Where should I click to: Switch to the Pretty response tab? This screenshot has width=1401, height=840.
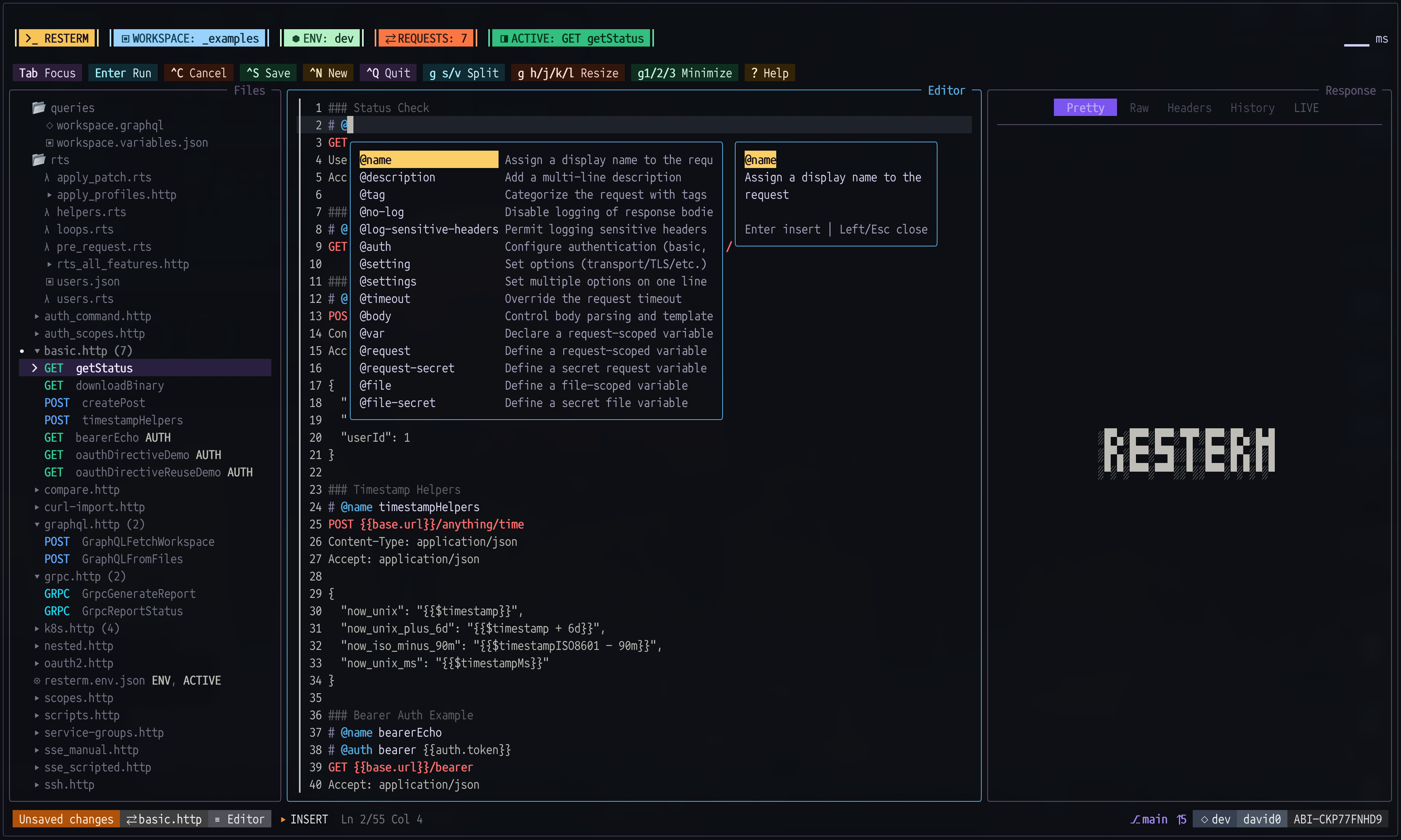tap(1085, 108)
